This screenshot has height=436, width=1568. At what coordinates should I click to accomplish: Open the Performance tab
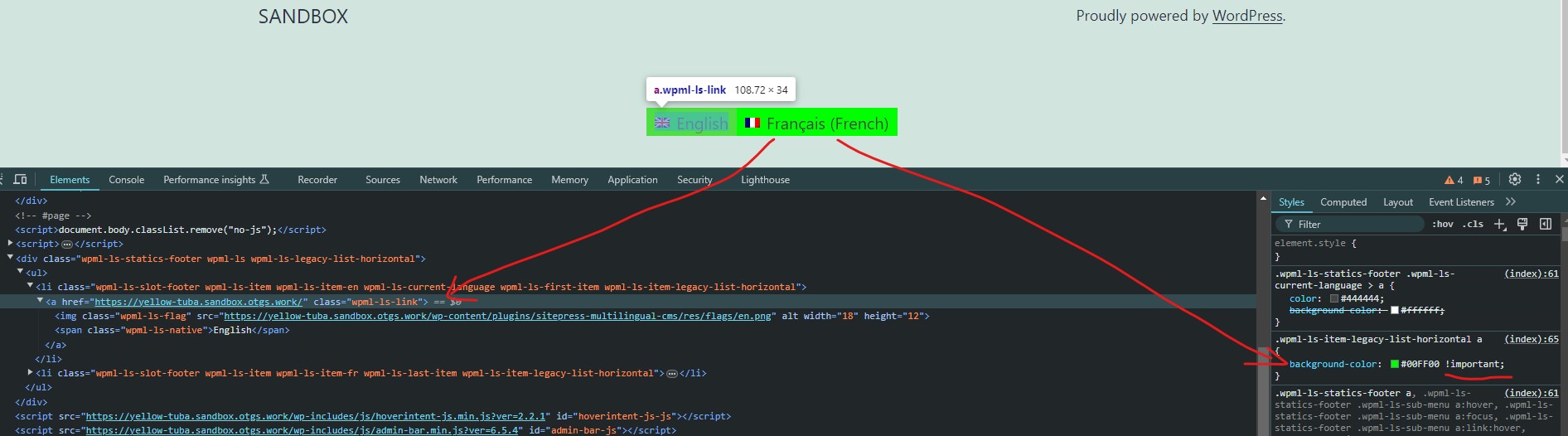pyautogui.click(x=504, y=180)
